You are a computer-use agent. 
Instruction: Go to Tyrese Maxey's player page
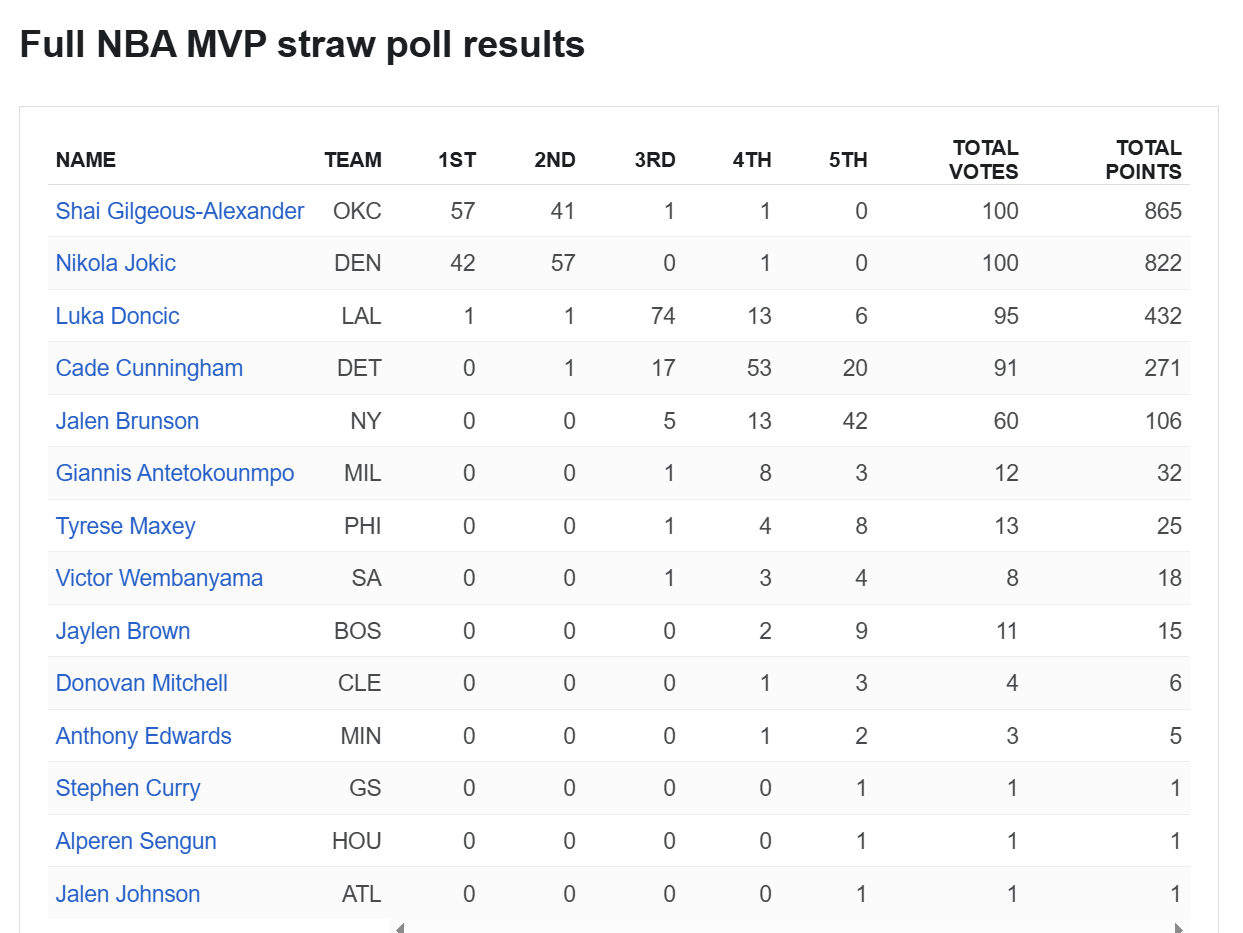tap(126, 526)
